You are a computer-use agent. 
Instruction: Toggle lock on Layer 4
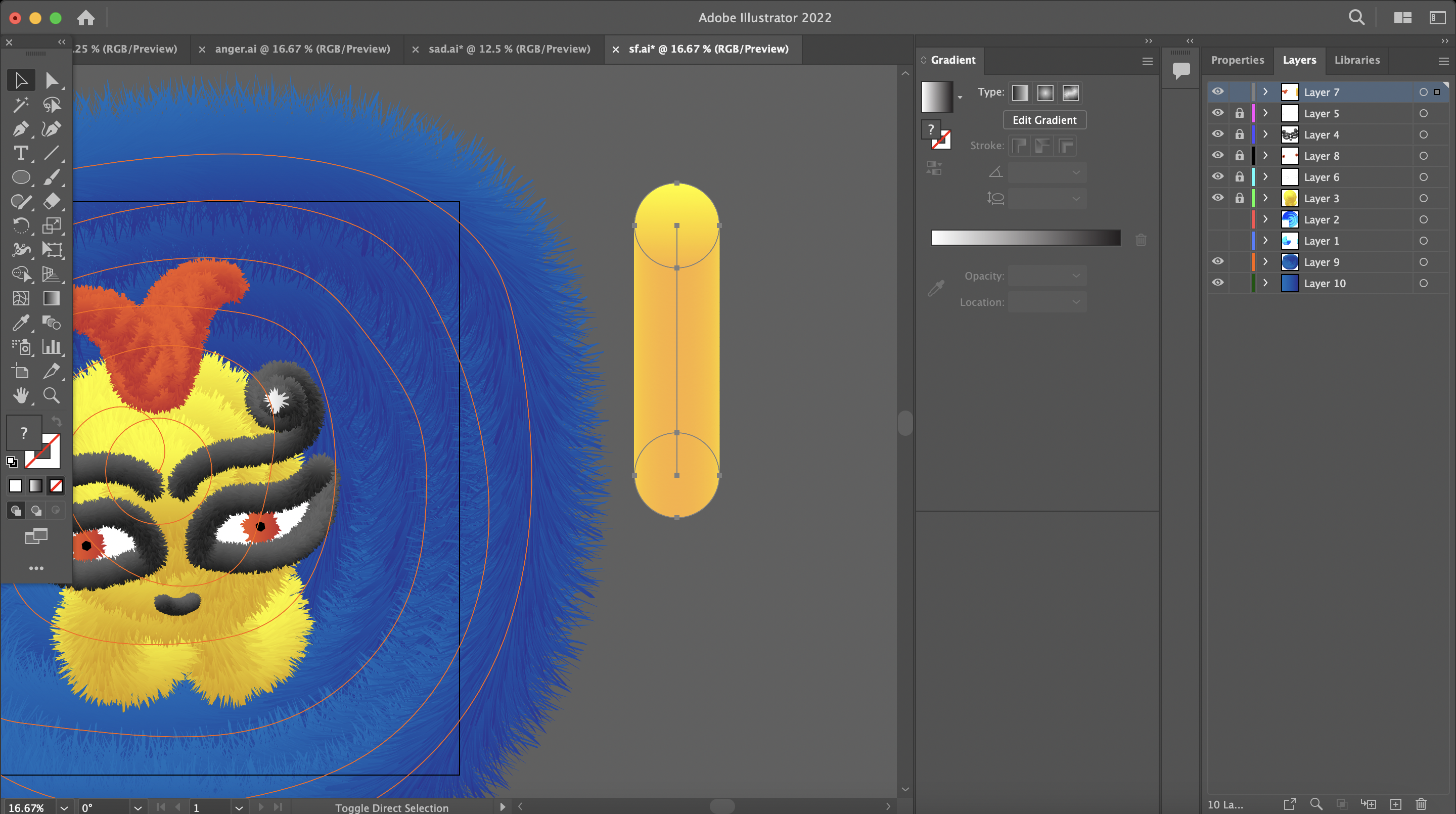click(1239, 134)
